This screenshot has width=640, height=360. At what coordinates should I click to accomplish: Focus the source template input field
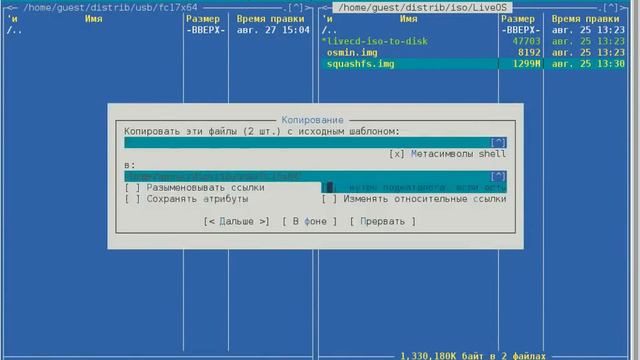[307, 142]
